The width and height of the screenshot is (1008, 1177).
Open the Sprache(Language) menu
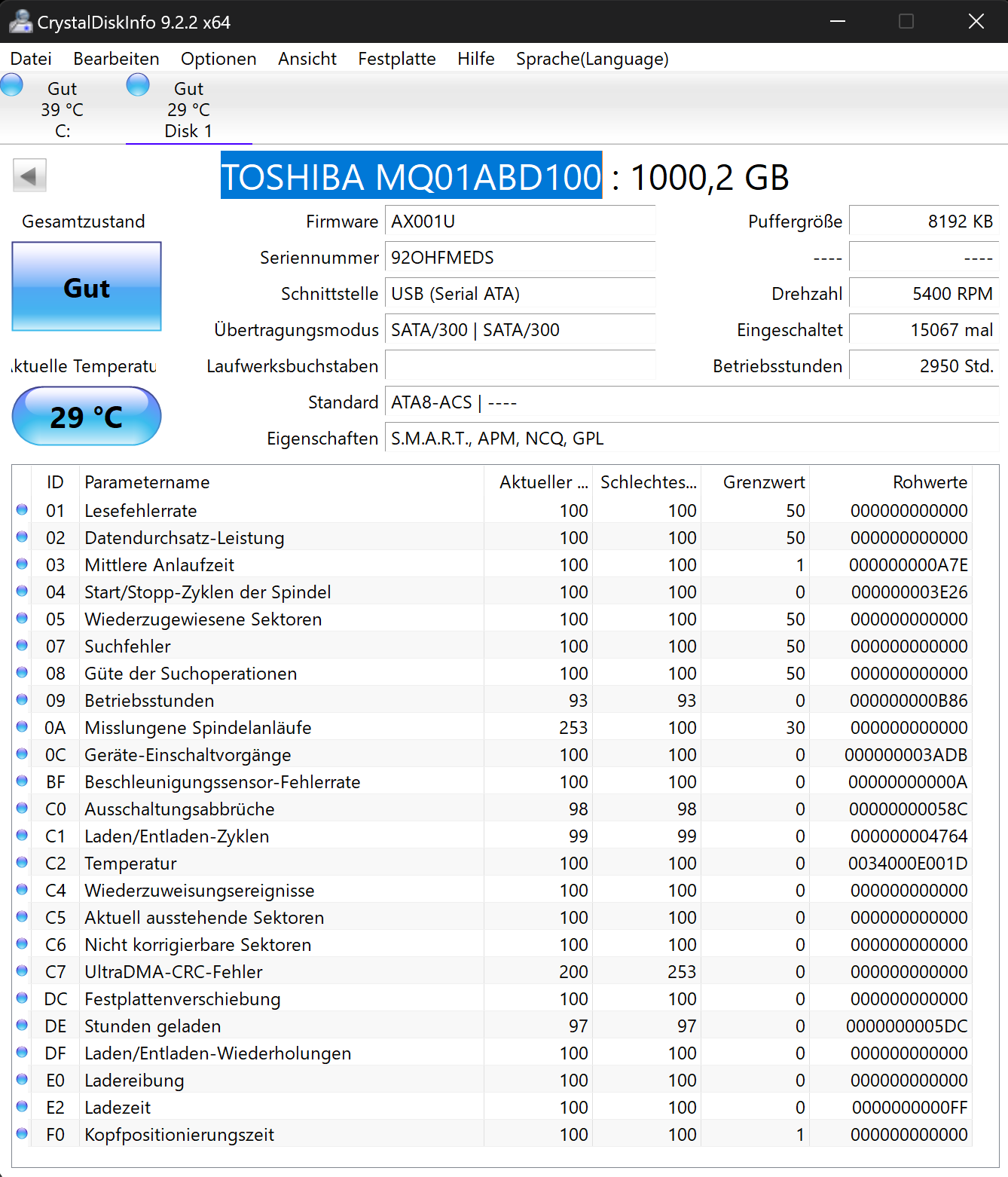click(592, 59)
